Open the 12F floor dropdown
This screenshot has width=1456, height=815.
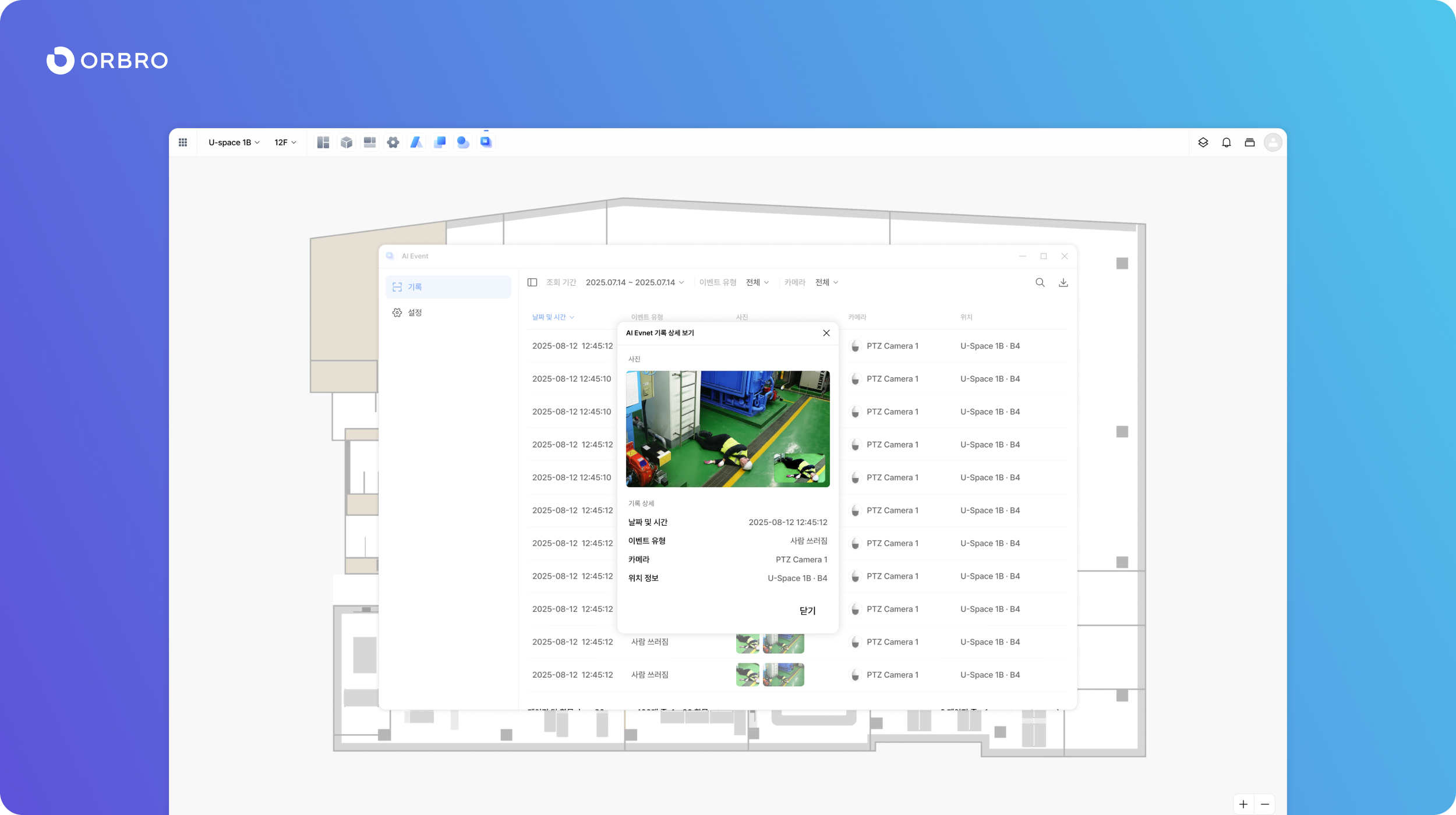(x=285, y=143)
